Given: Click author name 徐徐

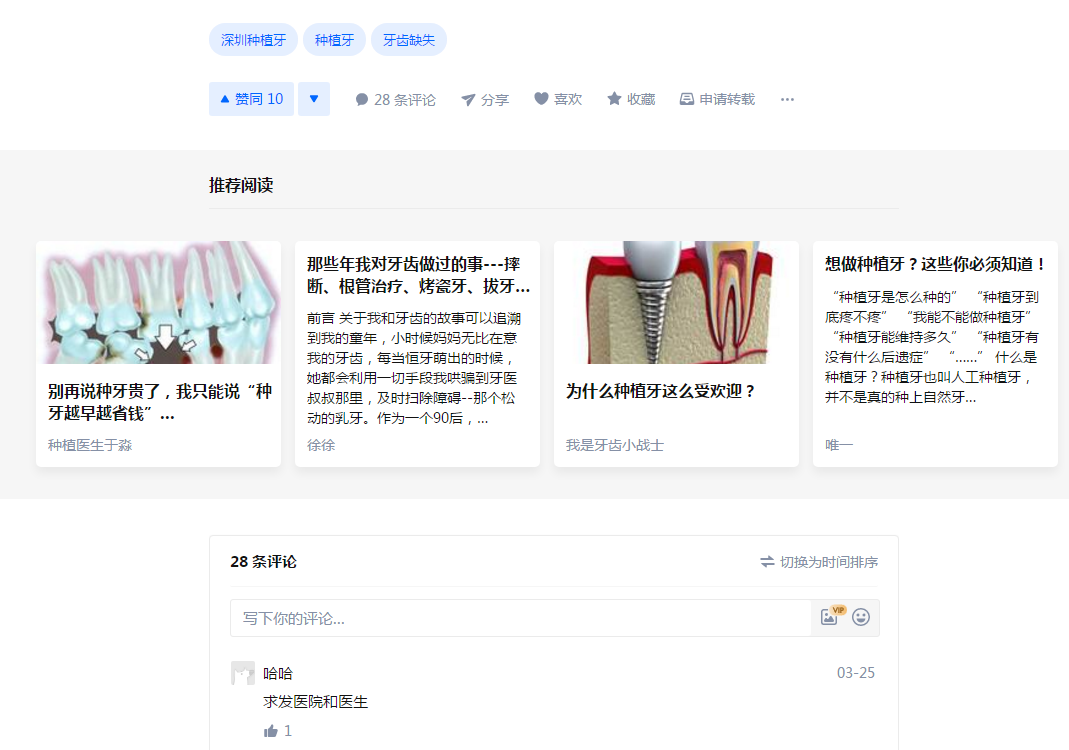Looking at the screenshot, I should tap(321, 445).
